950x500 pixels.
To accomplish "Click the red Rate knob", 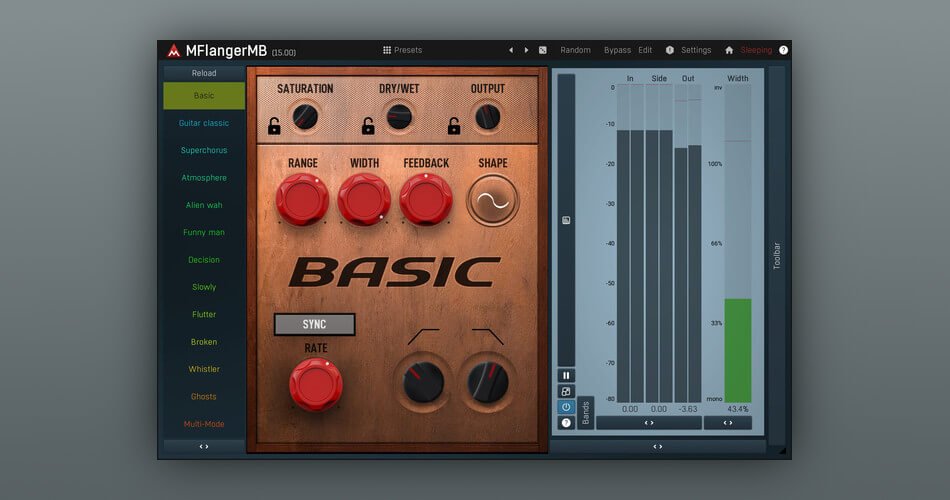I will pos(316,385).
